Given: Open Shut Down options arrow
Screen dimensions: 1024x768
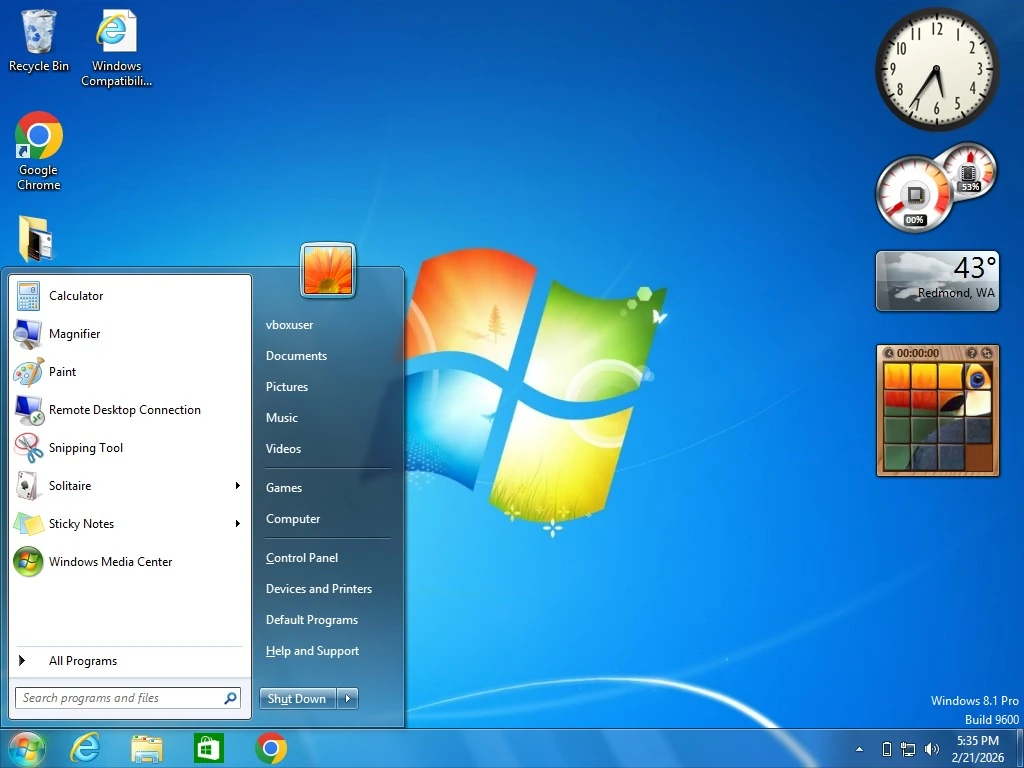Looking at the screenshot, I should point(348,699).
